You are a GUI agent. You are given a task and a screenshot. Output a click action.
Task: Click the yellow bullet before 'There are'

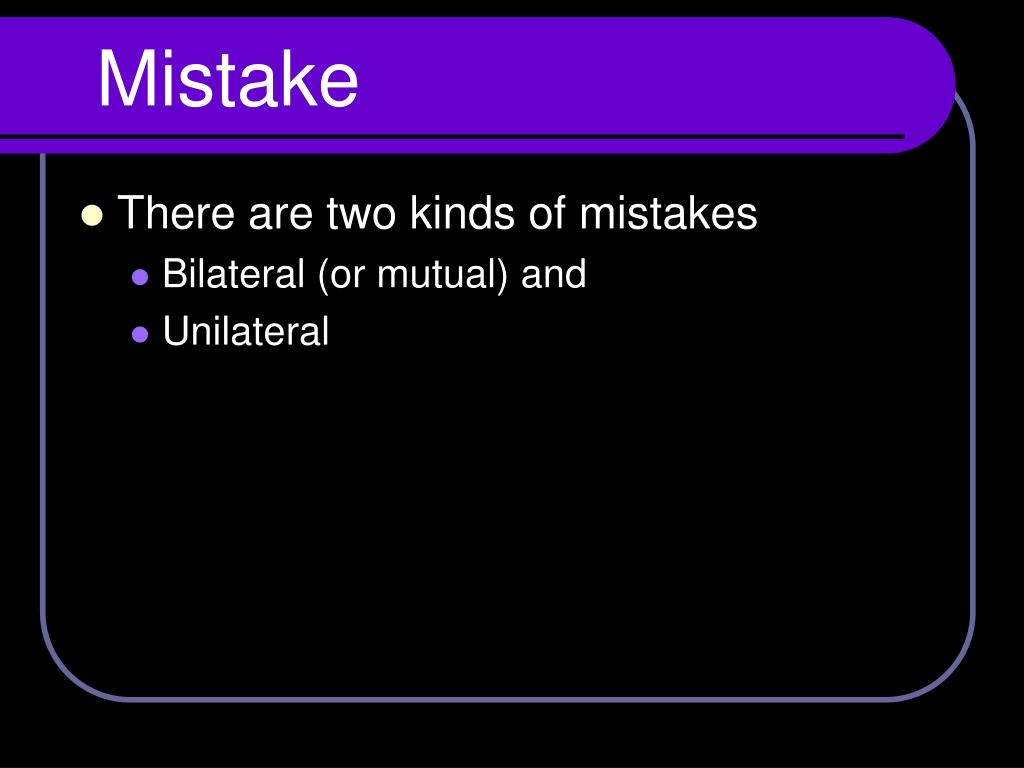[92, 215]
